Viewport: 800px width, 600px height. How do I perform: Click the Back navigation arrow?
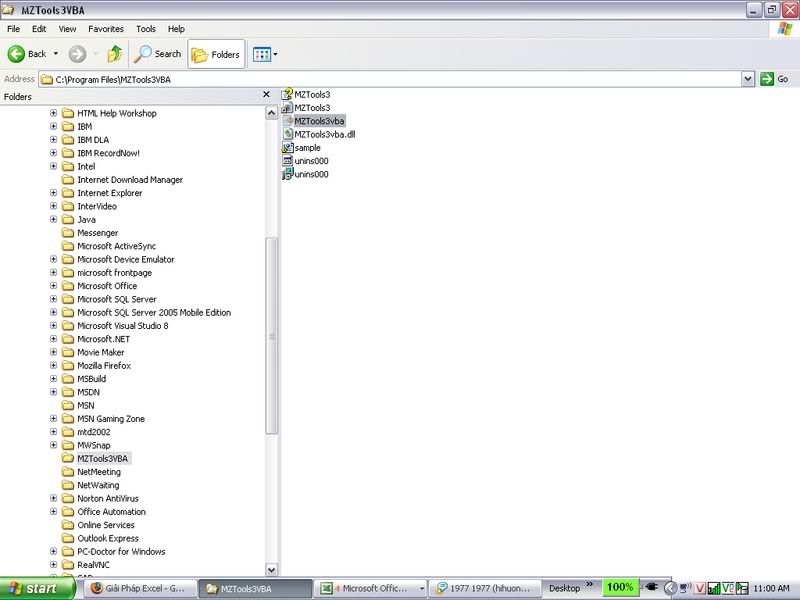point(16,54)
